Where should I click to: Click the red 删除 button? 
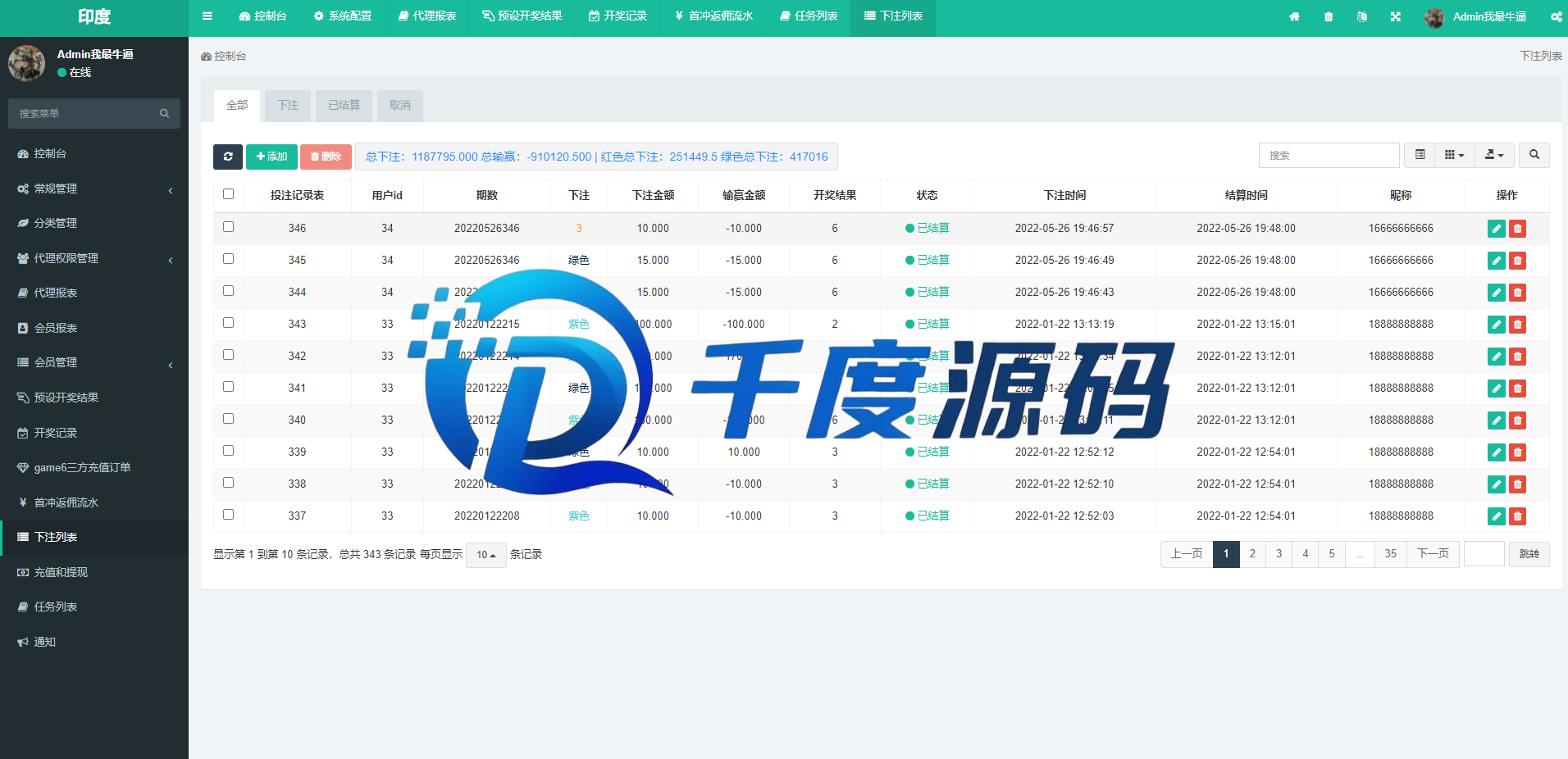tap(326, 157)
